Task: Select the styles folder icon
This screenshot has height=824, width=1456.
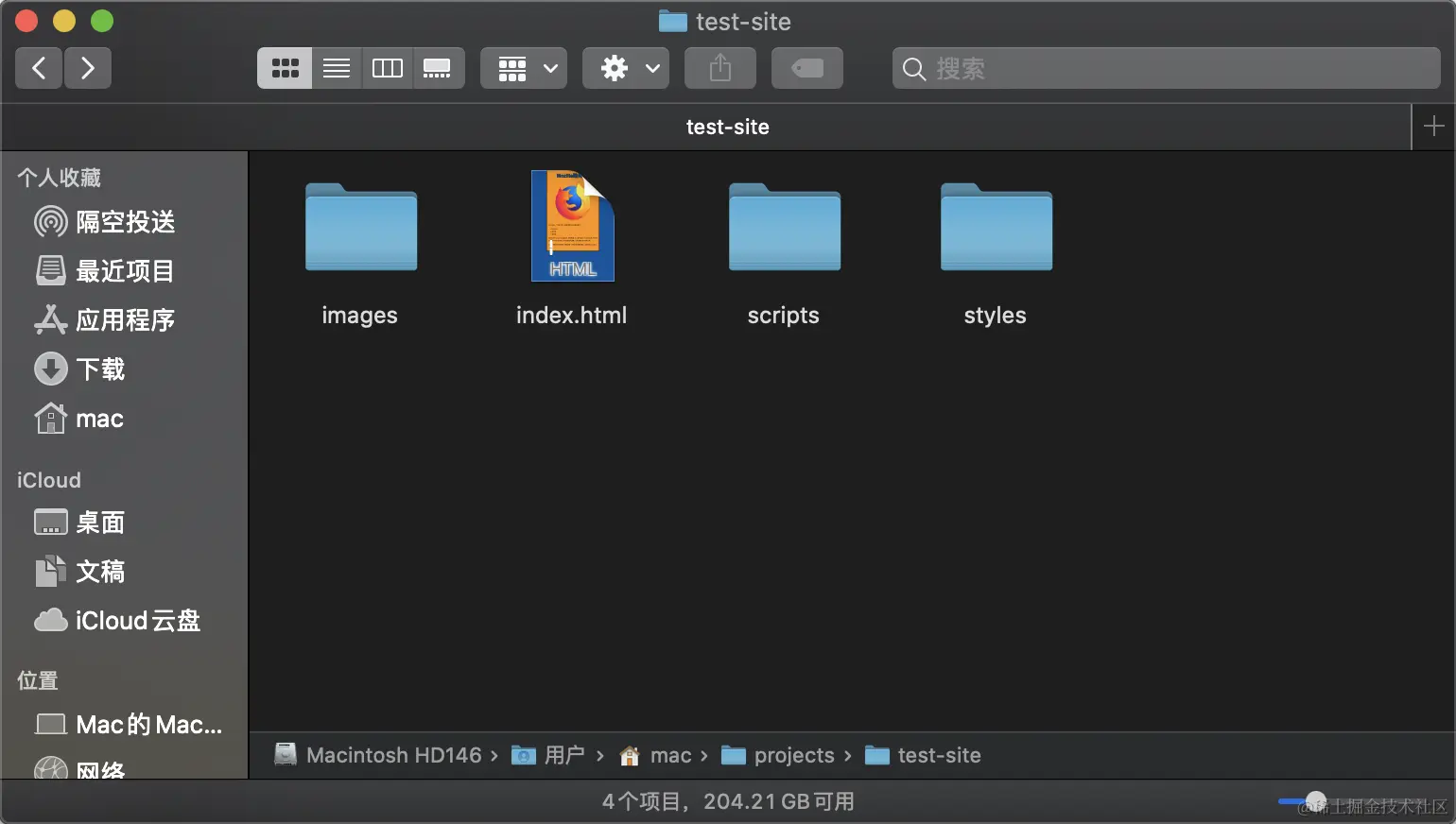Action: tap(997, 227)
